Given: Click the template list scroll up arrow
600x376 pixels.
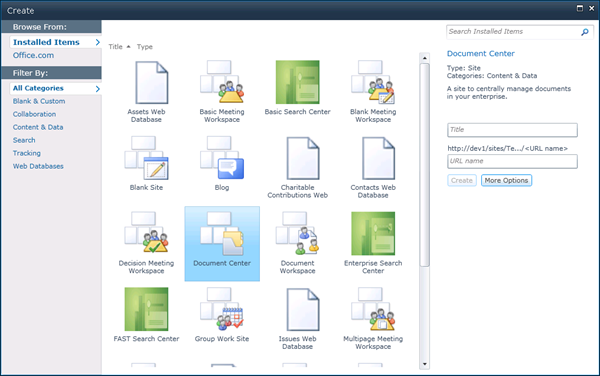Looking at the screenshot, I should (424, 58).
